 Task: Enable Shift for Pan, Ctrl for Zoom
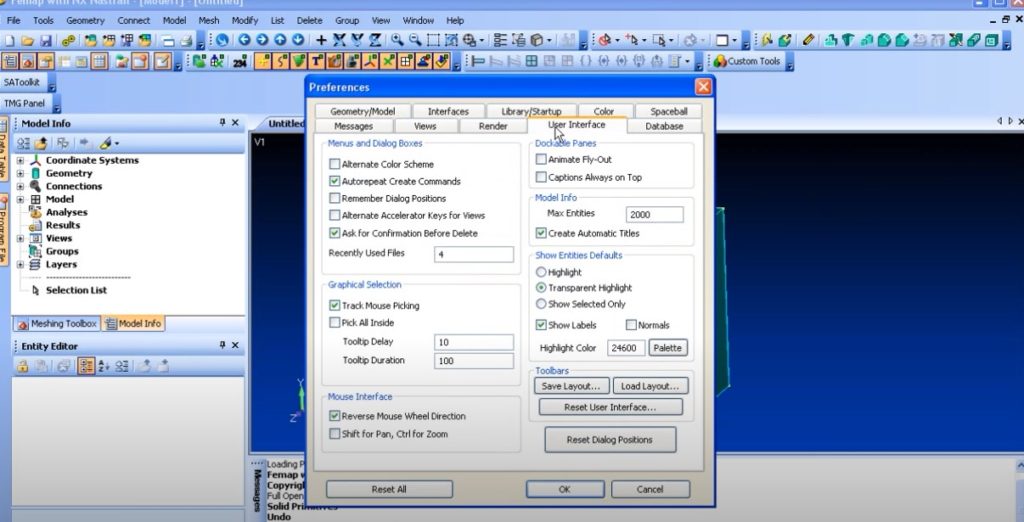335,434
